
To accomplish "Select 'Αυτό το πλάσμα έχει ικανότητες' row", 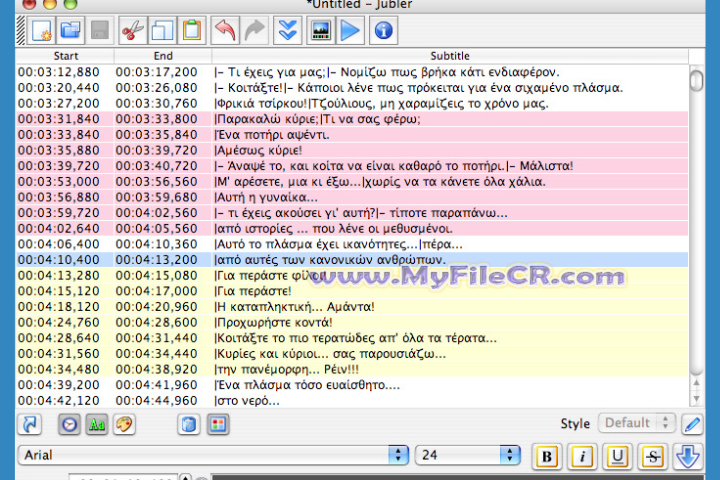I will point(352,244).
